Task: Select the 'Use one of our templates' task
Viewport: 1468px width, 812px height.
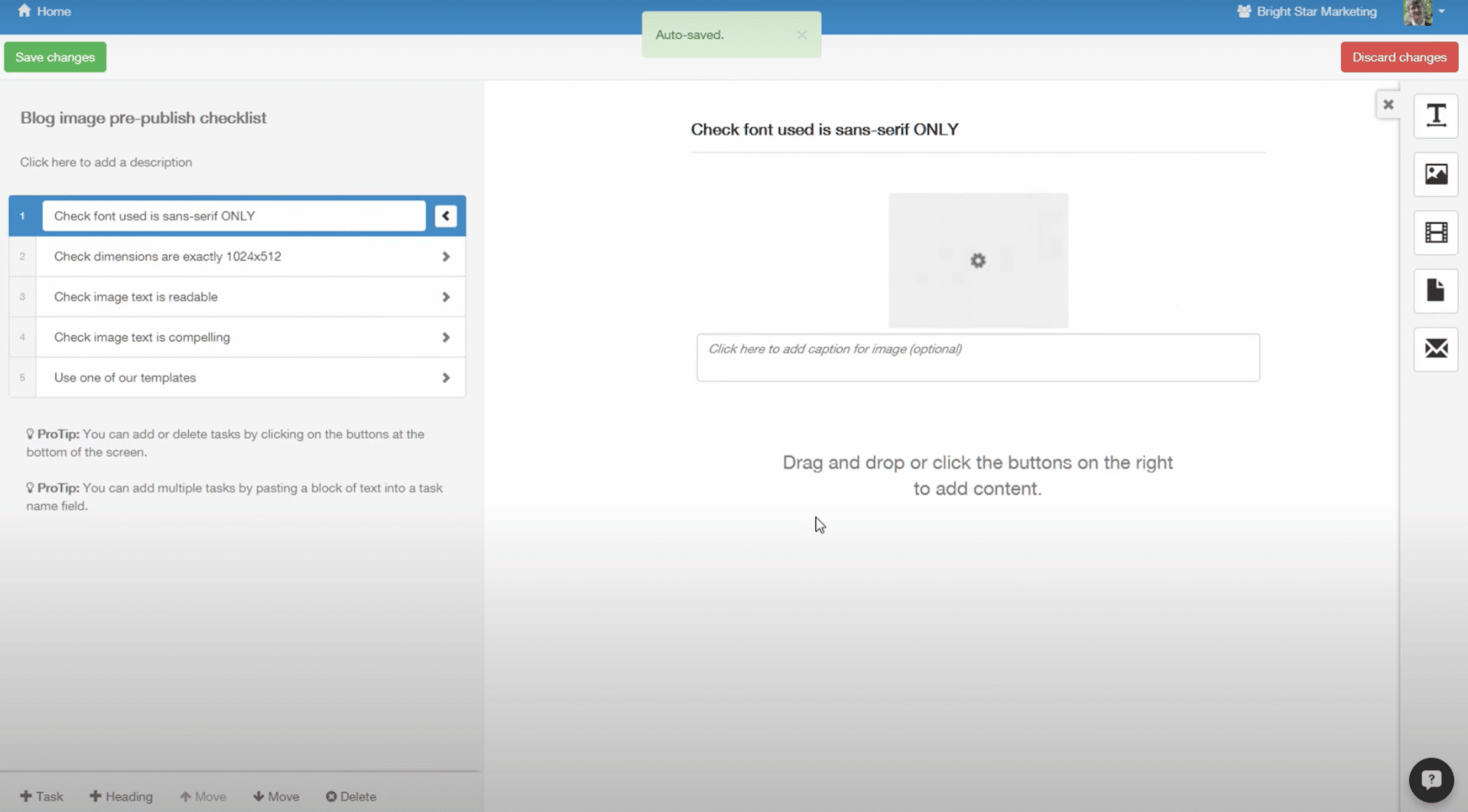Action: [x=125, y=378]
